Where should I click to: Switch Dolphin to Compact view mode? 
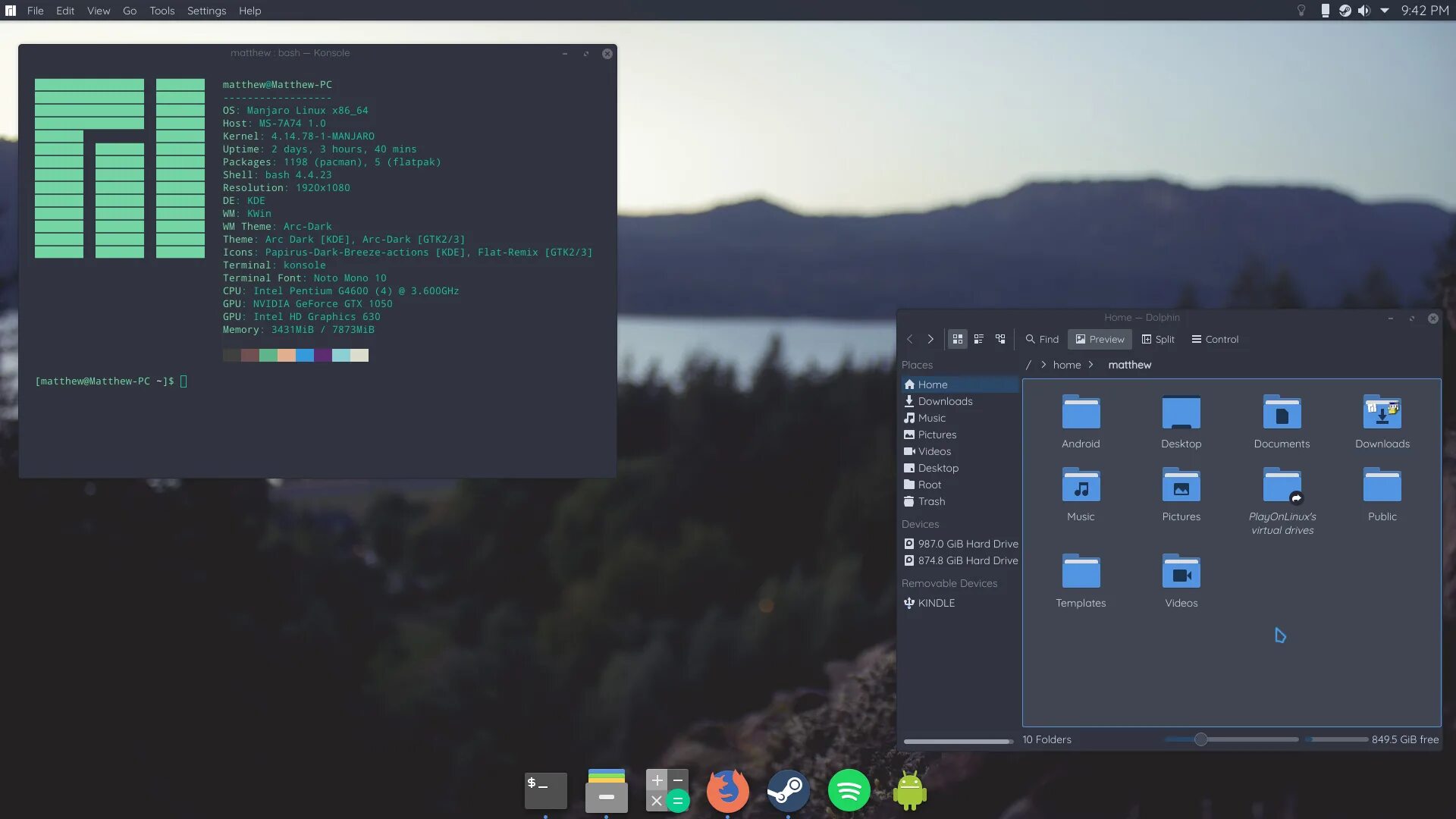coord(979,339)
